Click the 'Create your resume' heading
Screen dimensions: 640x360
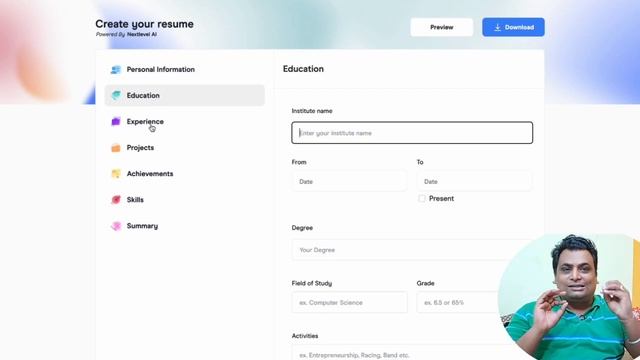click(144, 24)
